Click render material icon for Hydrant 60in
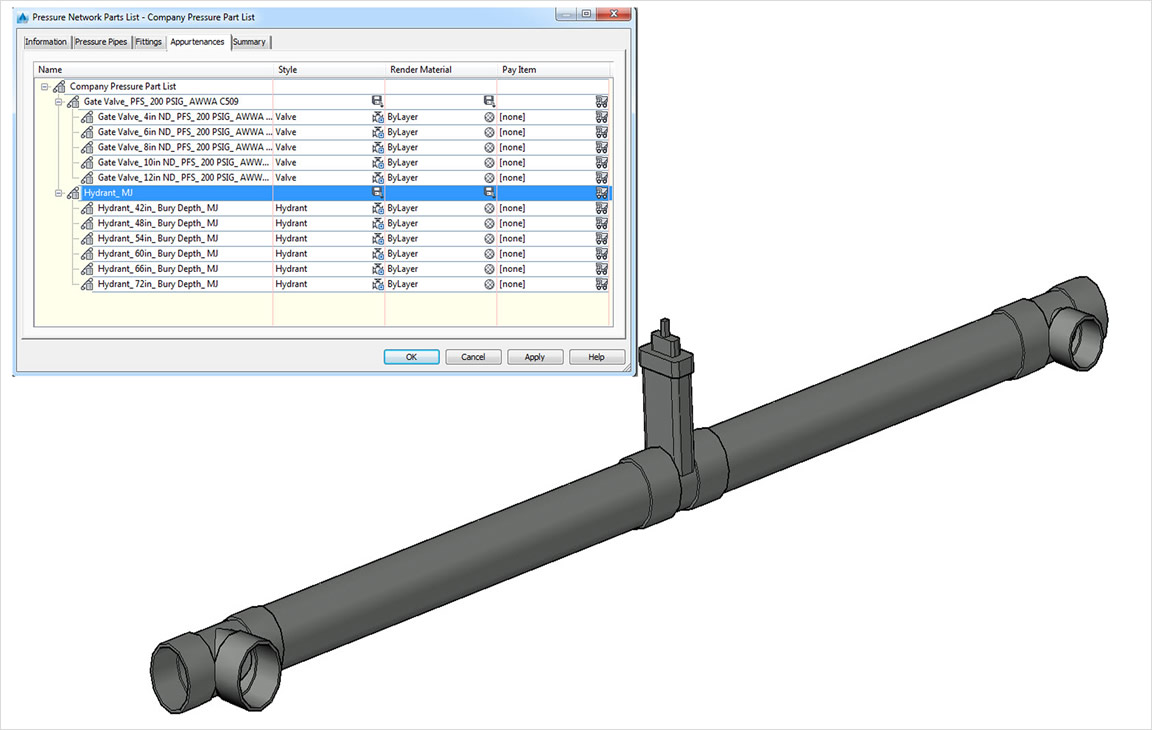This screenshot has width=1152, height=730. point(489,254)
